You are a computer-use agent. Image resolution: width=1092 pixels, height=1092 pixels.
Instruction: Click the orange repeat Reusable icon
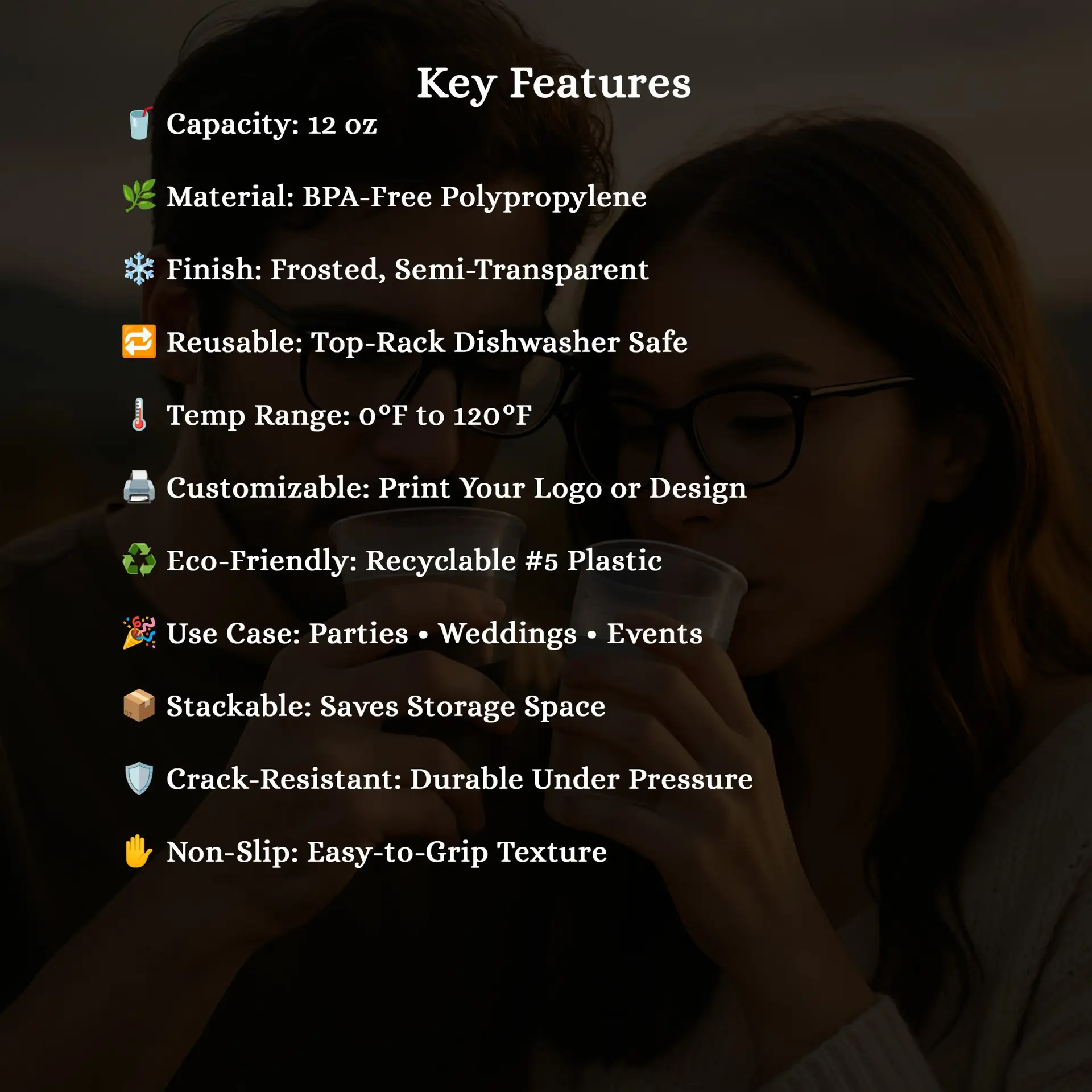[x=139, y=342]
